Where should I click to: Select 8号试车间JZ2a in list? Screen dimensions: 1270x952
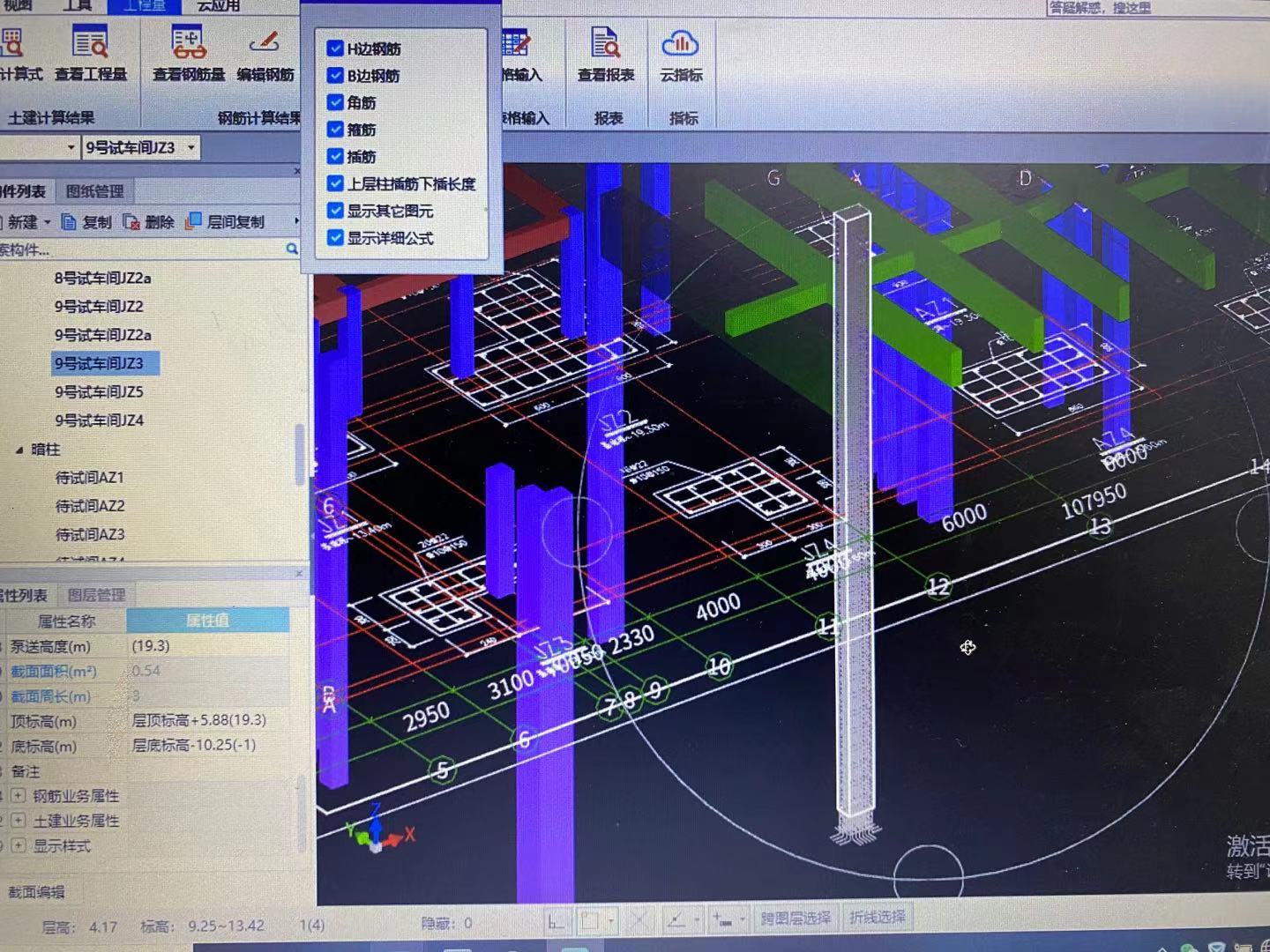(x=102, y=279)
